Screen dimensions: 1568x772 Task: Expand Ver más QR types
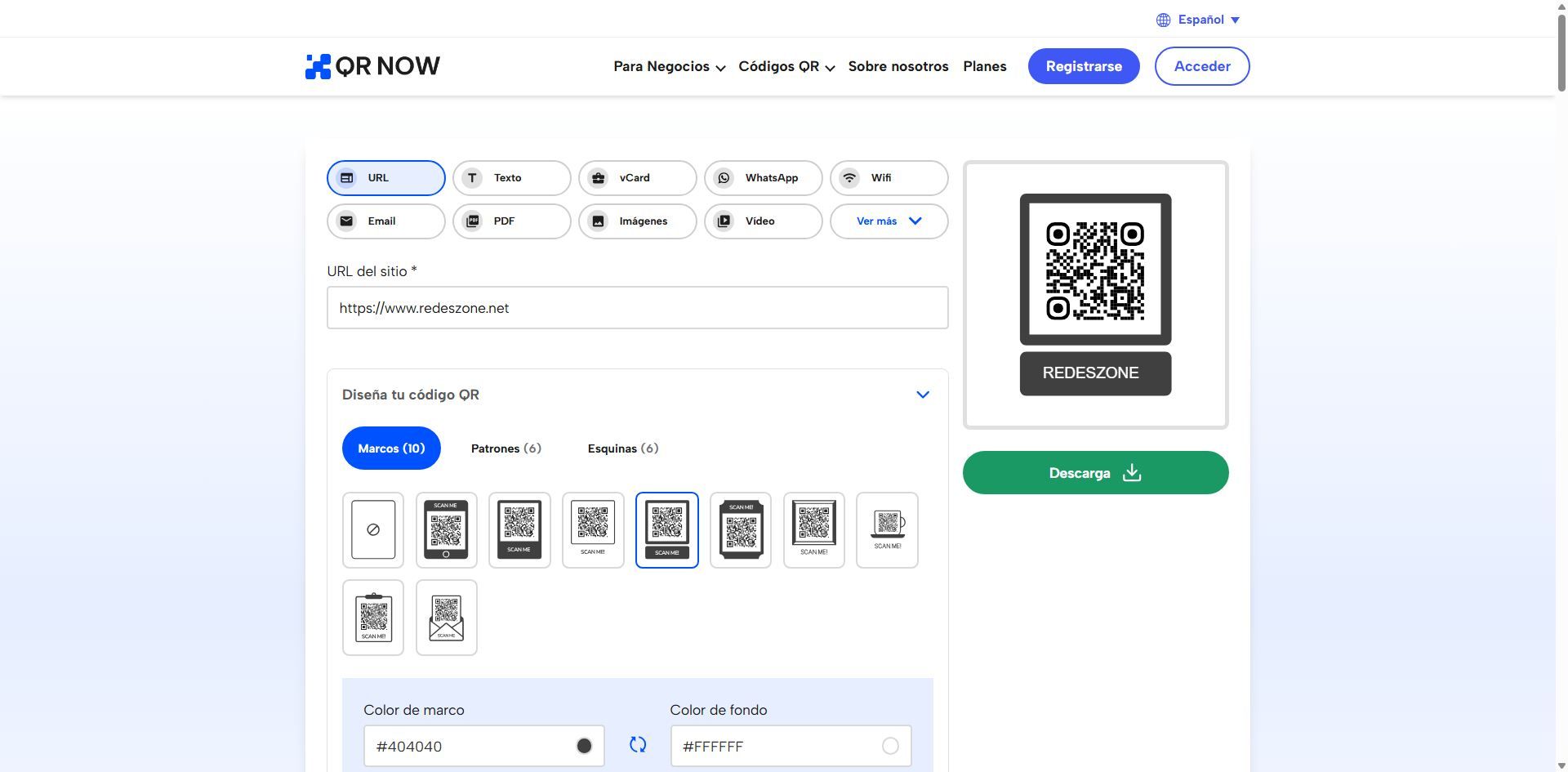[889, 221]
